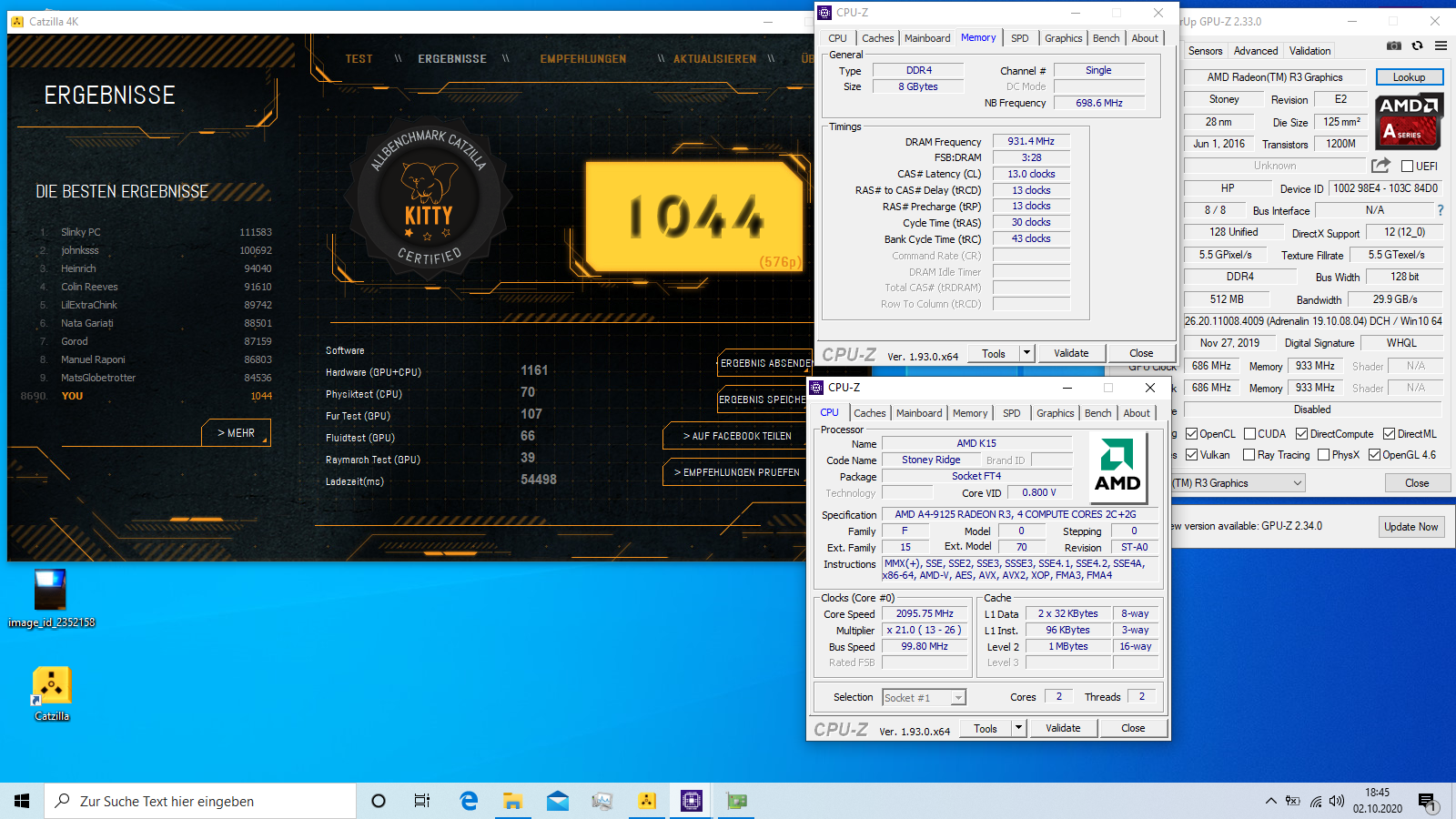Viewport: 1456px width, 819px height.
Task: Open the Socket #1 selection dropdown
Action: point(957,698)
